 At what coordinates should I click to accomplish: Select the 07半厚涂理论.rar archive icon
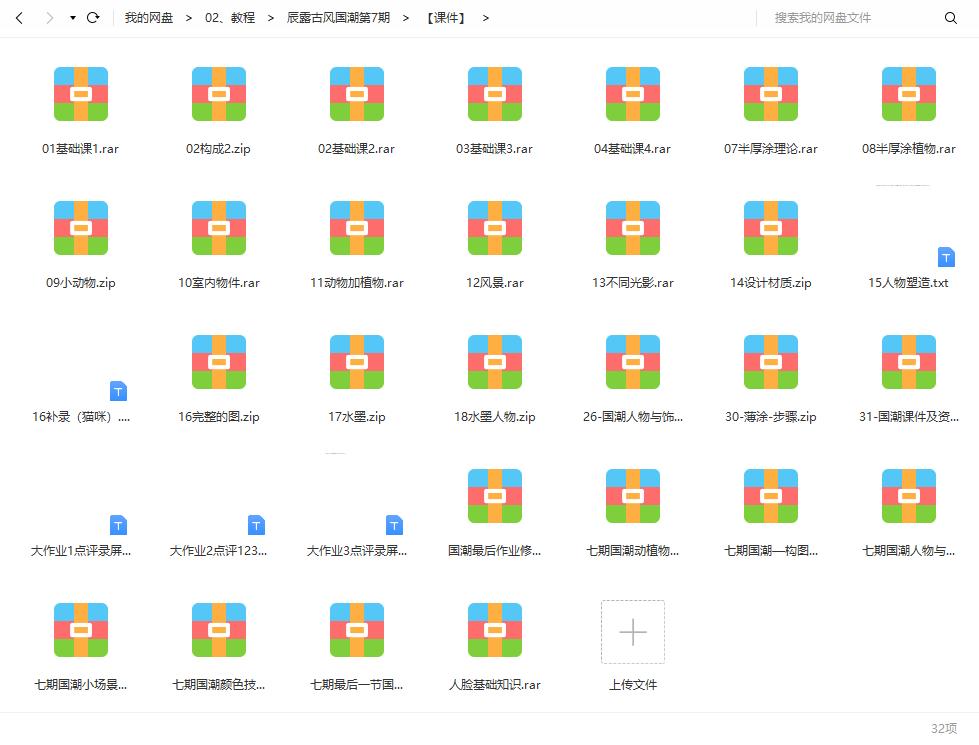pyautogui.click(x=771, y=94)
